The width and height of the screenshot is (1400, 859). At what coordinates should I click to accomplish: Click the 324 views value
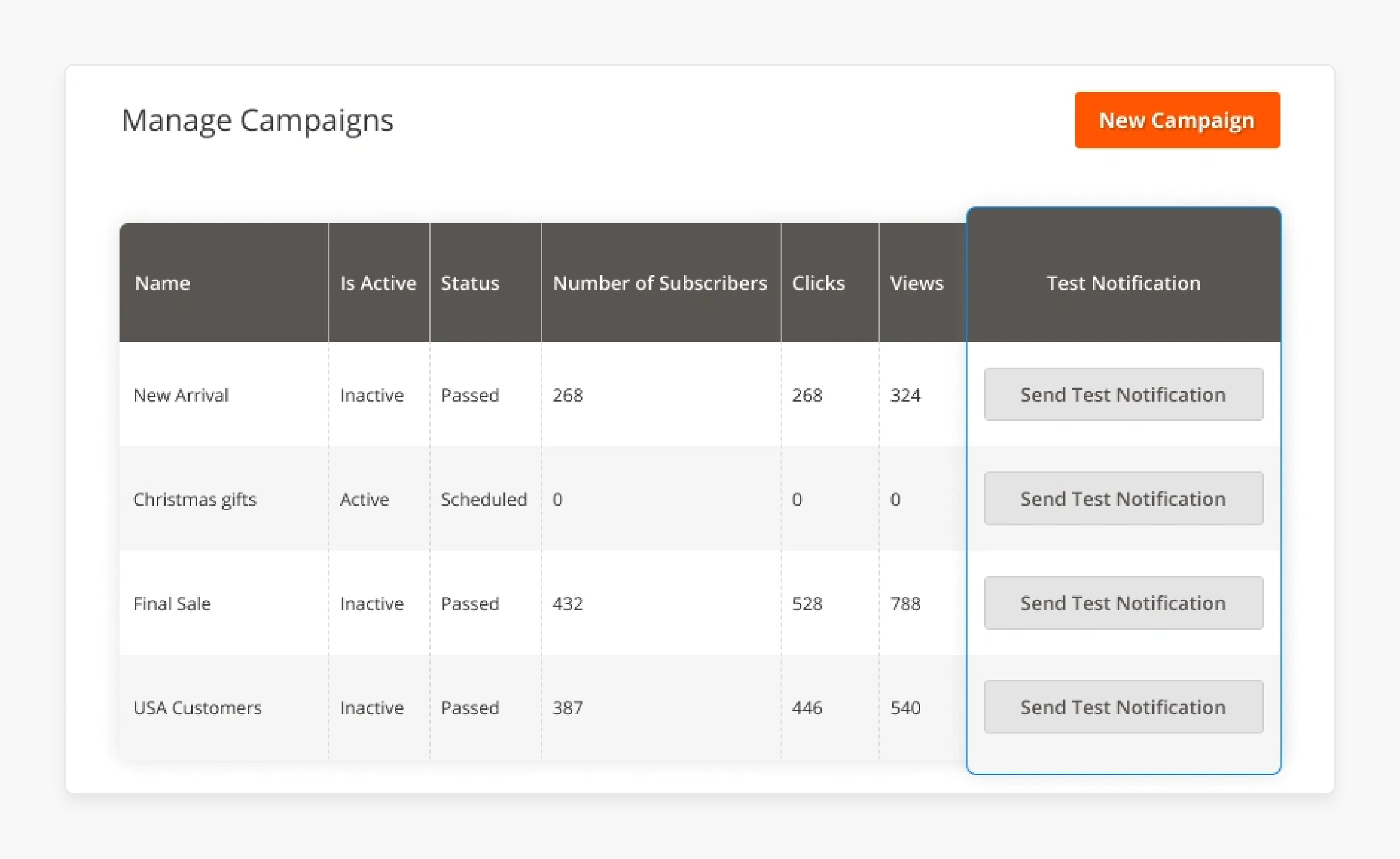coord(905,395)
